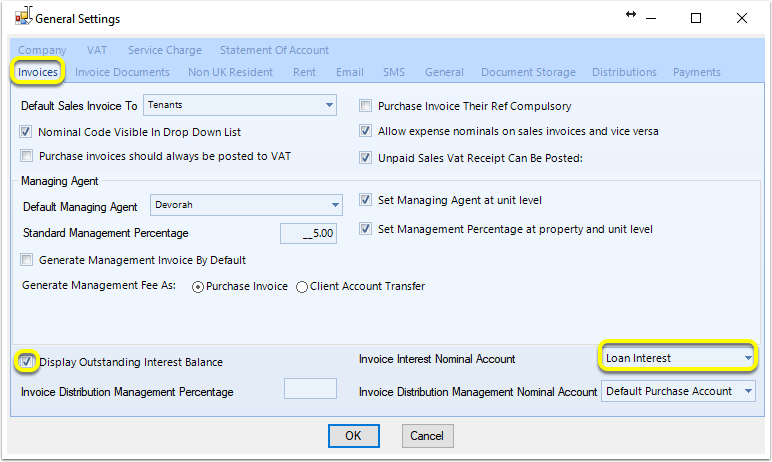Confirm settings with the OK button
This screenshot has width=772, height=462.
tap(354, 436)
